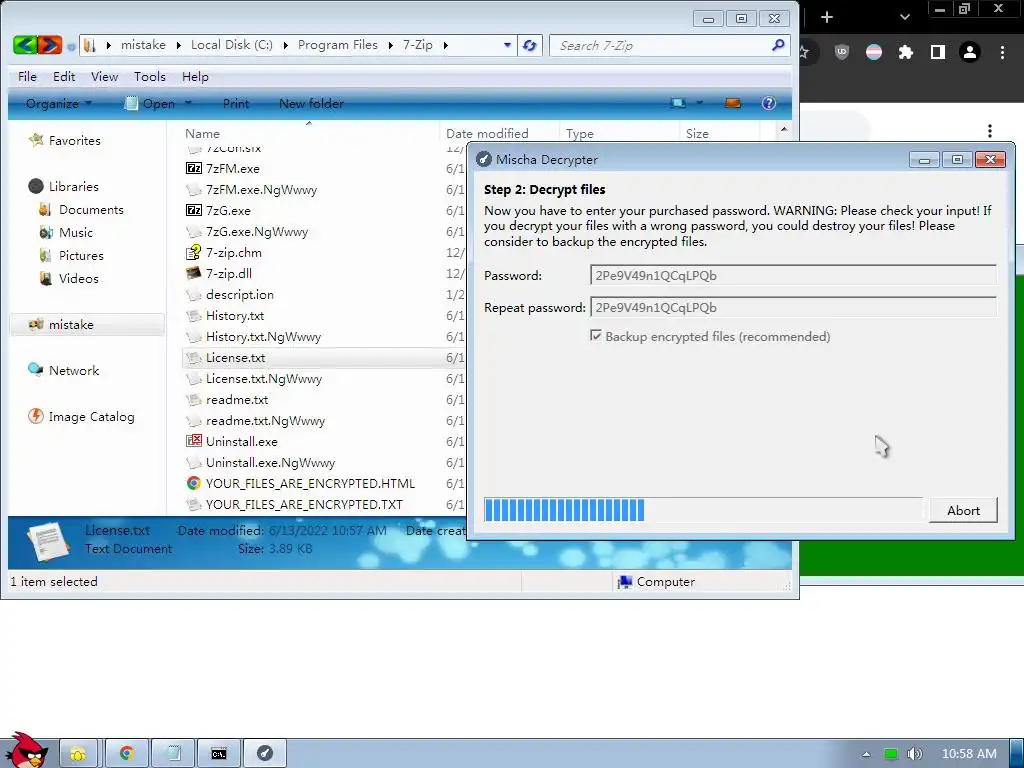The width and height of the screenshot is (1024, 768).
Task: Open the Organize dropdown menu
Action: 59,103
